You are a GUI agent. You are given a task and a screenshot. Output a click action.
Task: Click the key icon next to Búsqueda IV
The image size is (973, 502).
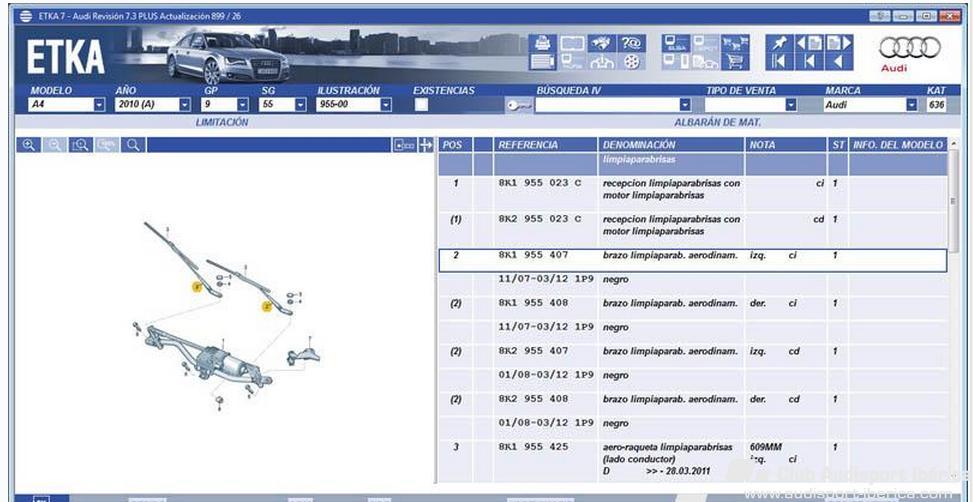point(519,105)
